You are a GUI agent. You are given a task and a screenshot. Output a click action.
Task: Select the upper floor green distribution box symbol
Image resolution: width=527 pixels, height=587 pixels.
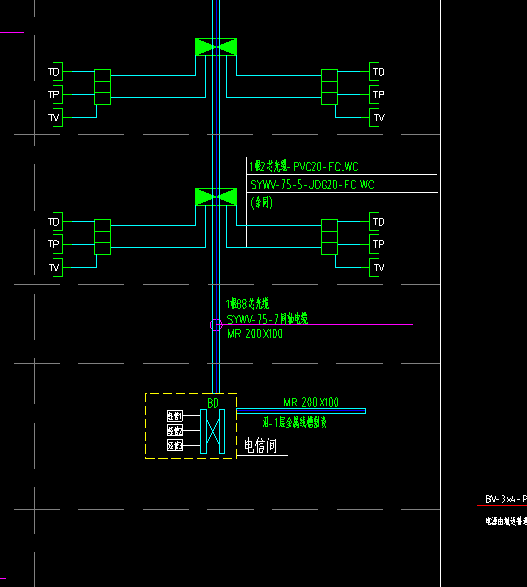point(216,47)
